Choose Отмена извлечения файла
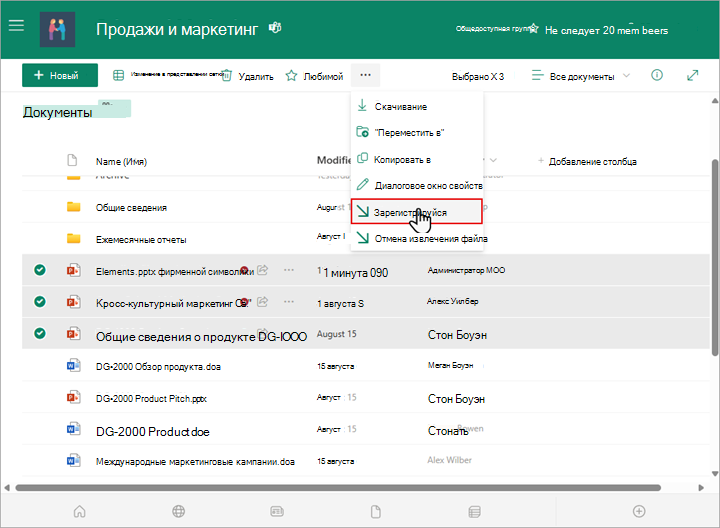This screenshot has height=528, width=720. (x=417, y=238)
